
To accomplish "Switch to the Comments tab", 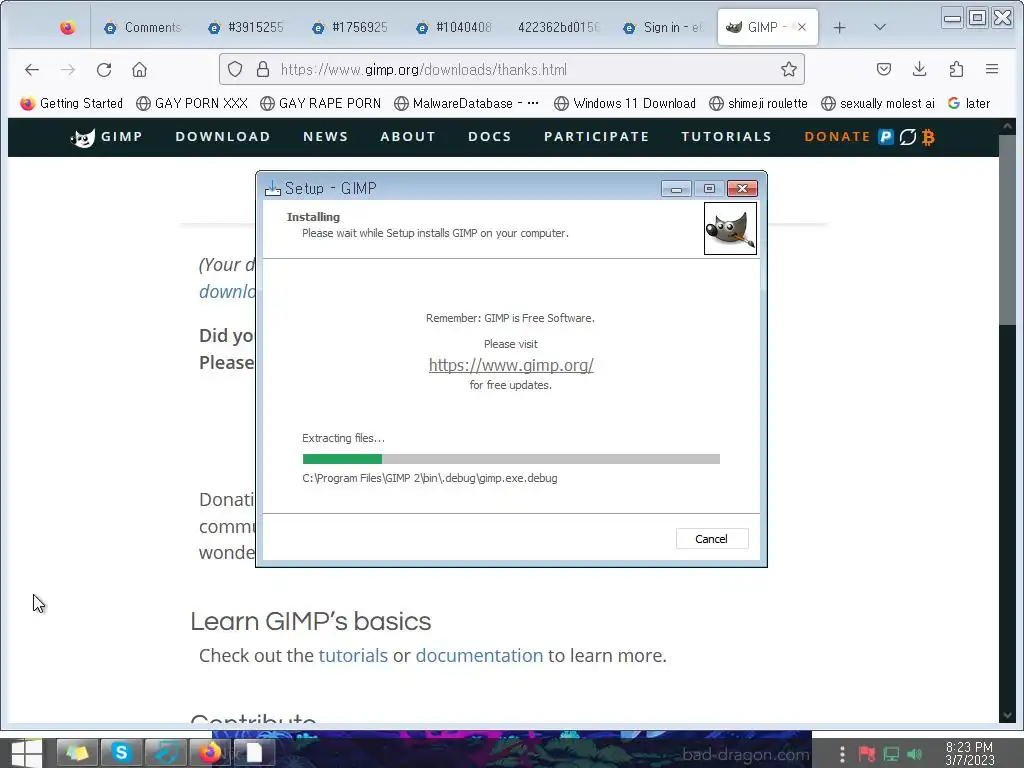I will [x=142, y=27].
